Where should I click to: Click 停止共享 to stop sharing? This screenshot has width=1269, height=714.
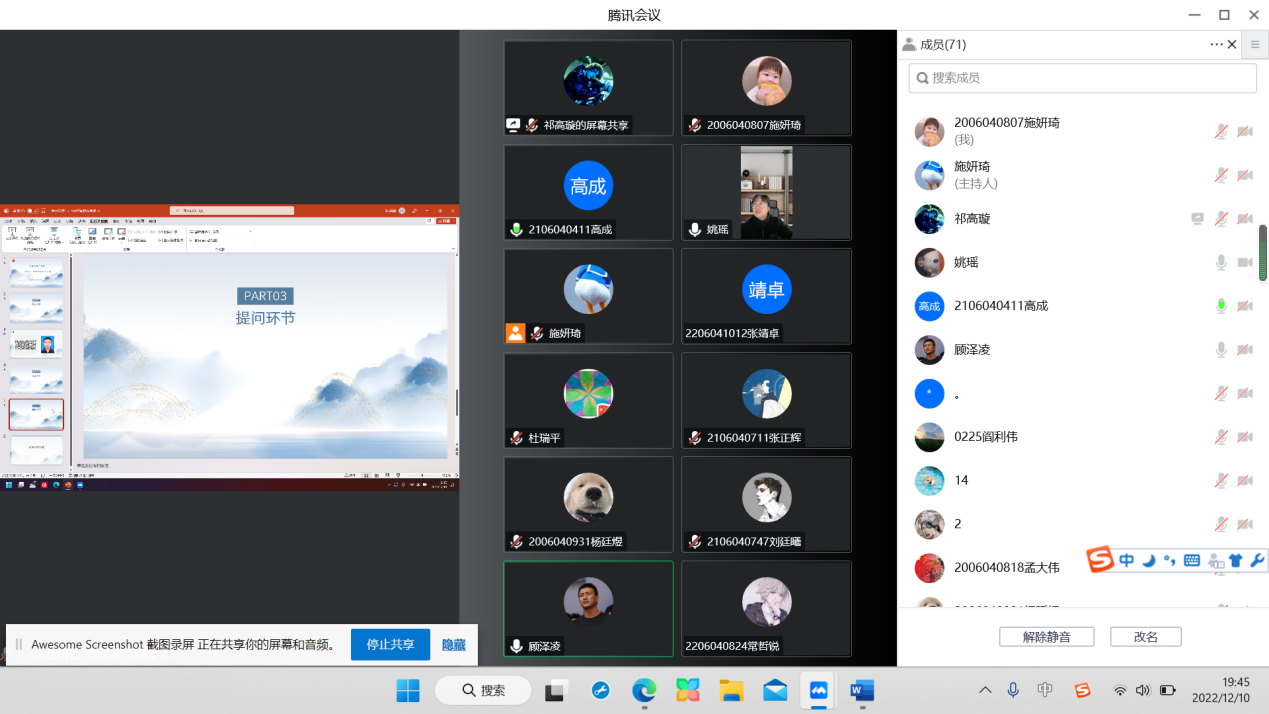coord(390,645)
